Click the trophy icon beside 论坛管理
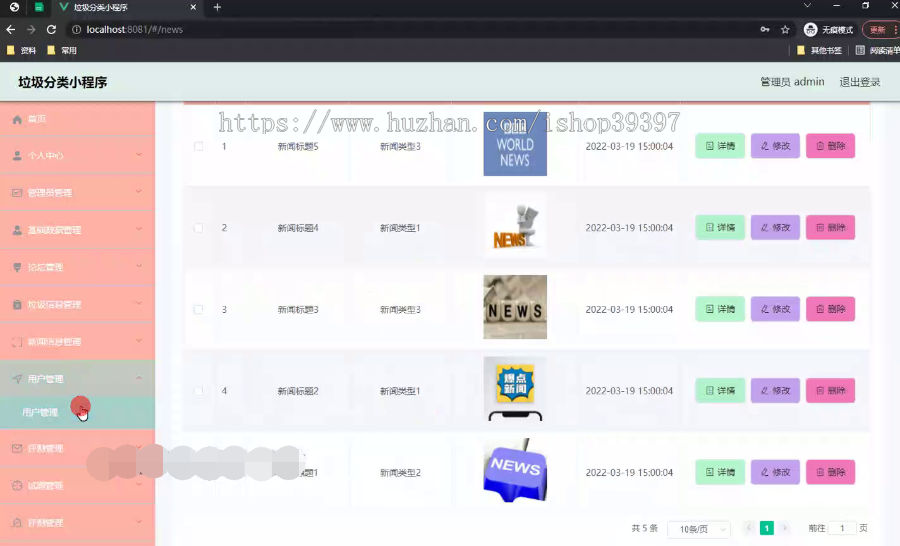 pyautogui.click(x=17, y=268)
